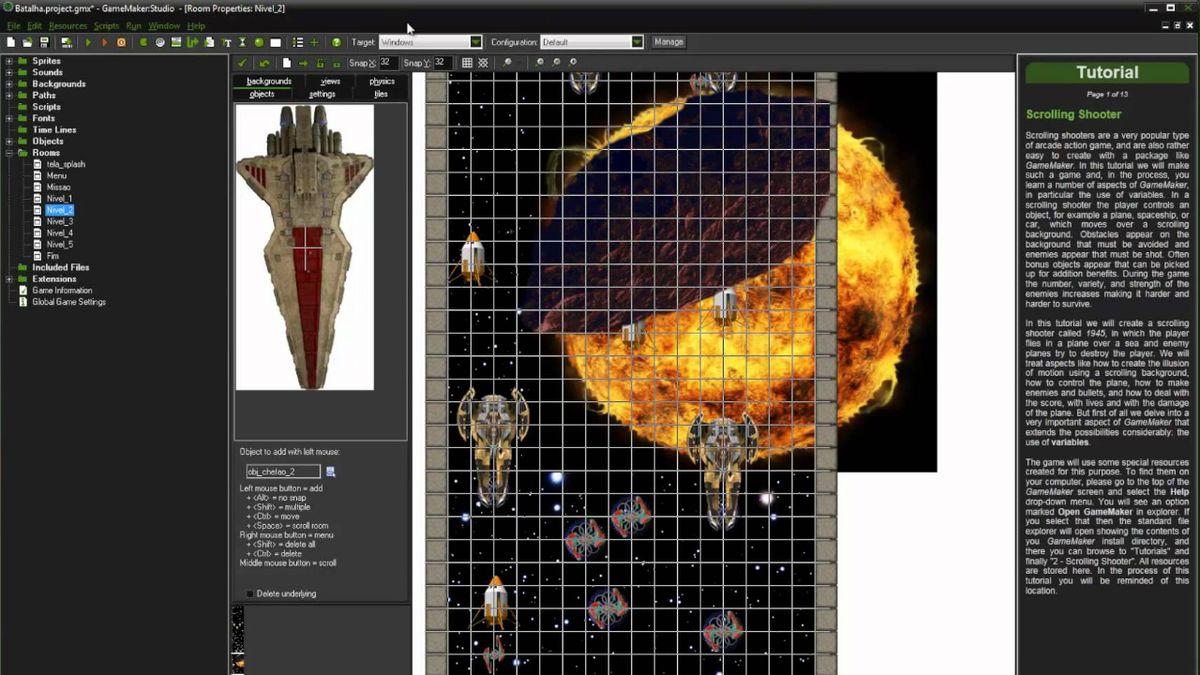Click the undo arrow in room toolbar
The height and width of the screenshot is (675, 1200).
[264, 63]
